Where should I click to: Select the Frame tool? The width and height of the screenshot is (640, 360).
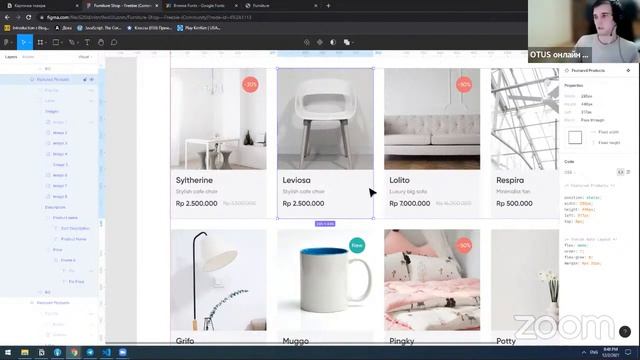tap(40, 42)
